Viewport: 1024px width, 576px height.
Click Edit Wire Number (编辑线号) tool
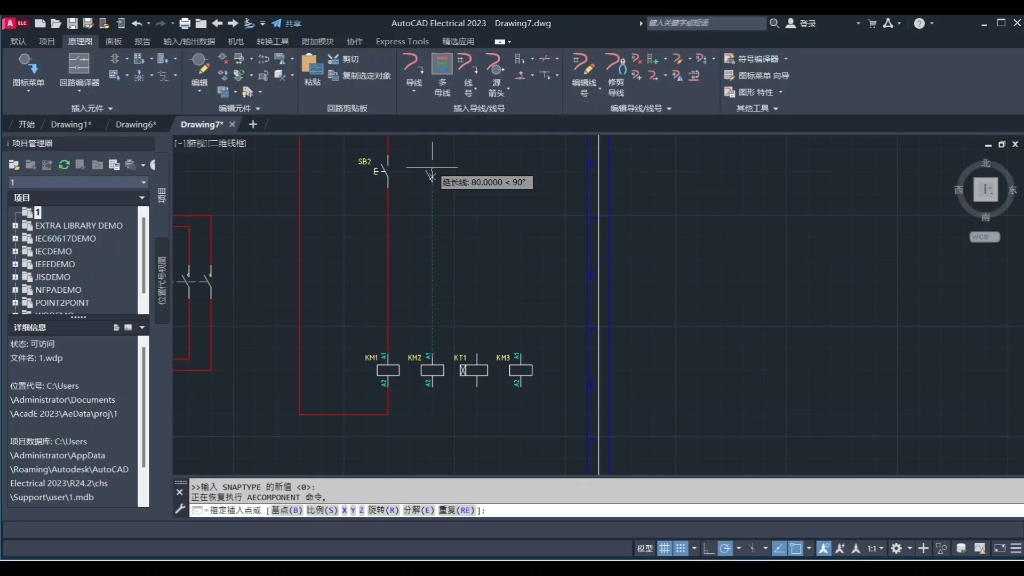(584, 74)
